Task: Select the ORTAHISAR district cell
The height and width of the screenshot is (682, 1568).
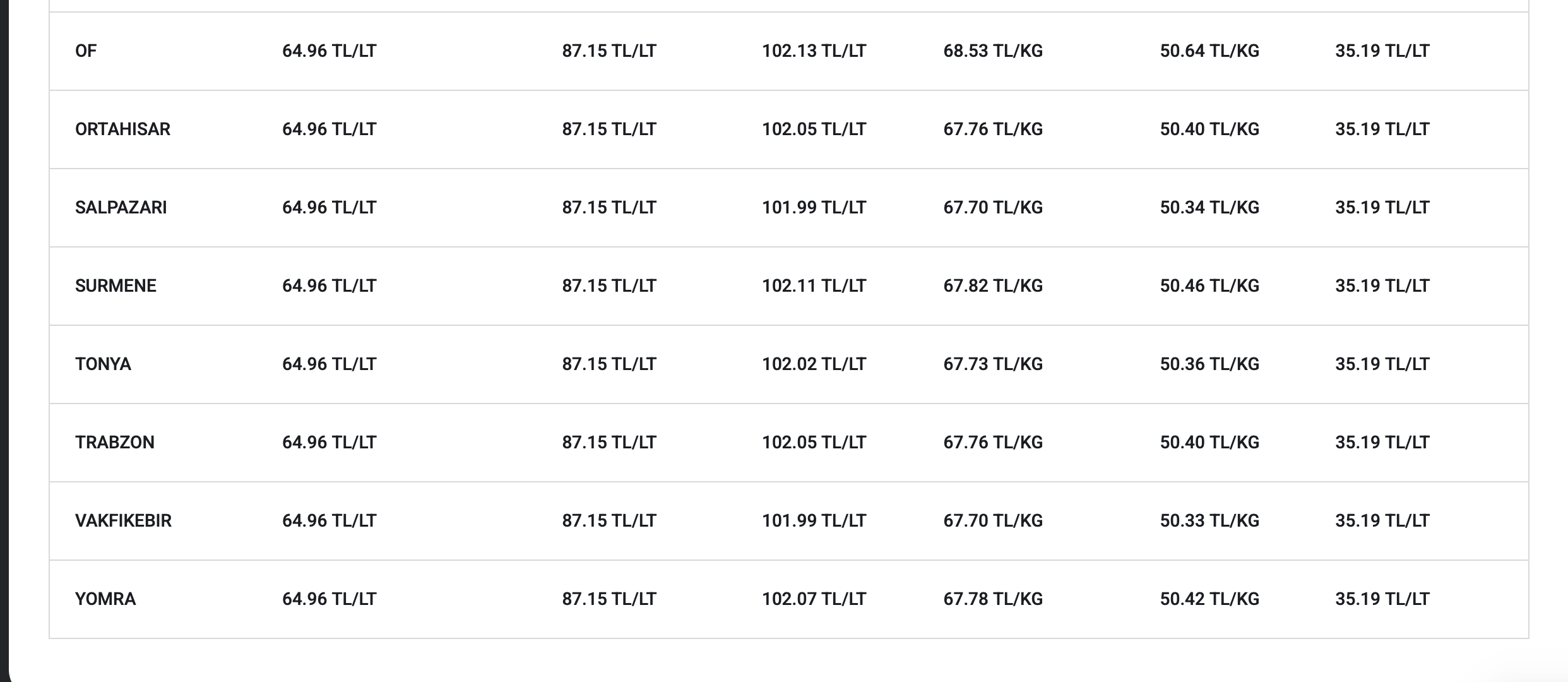Action: 122,129
